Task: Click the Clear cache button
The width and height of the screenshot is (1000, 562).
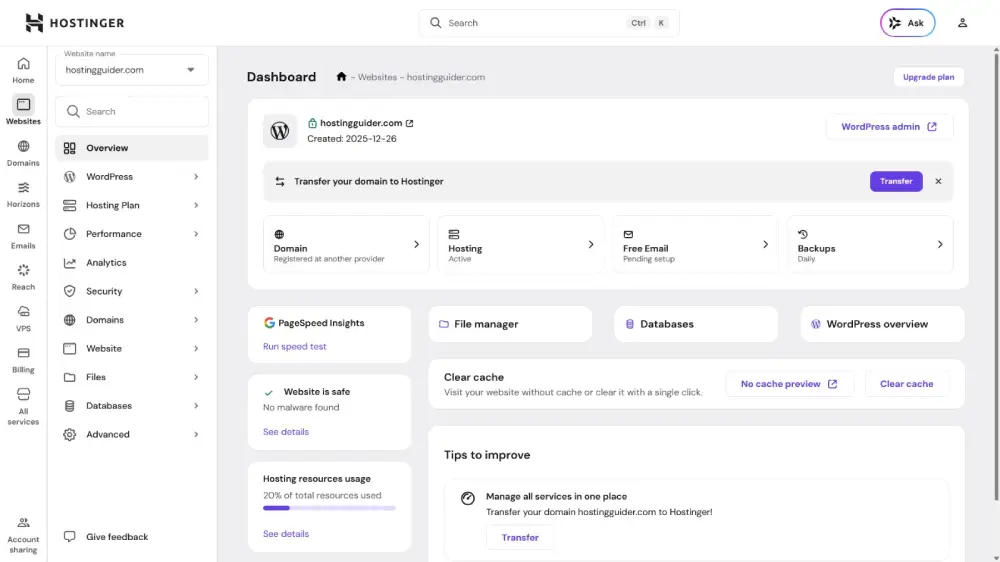Action: point(906,383)
